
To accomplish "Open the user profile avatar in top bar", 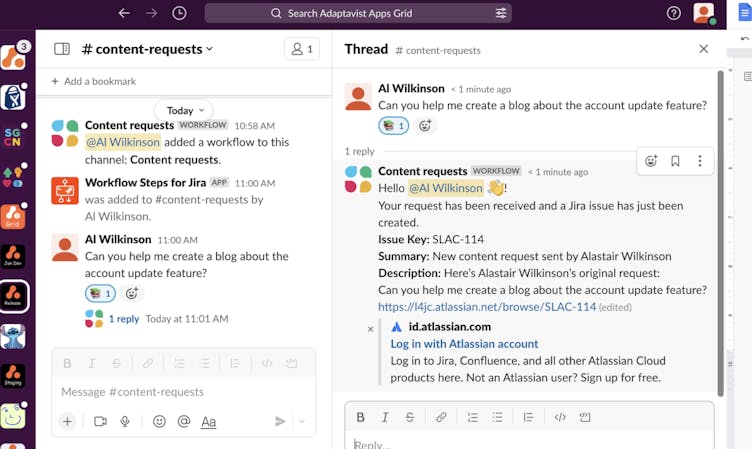I will (704, 13).
